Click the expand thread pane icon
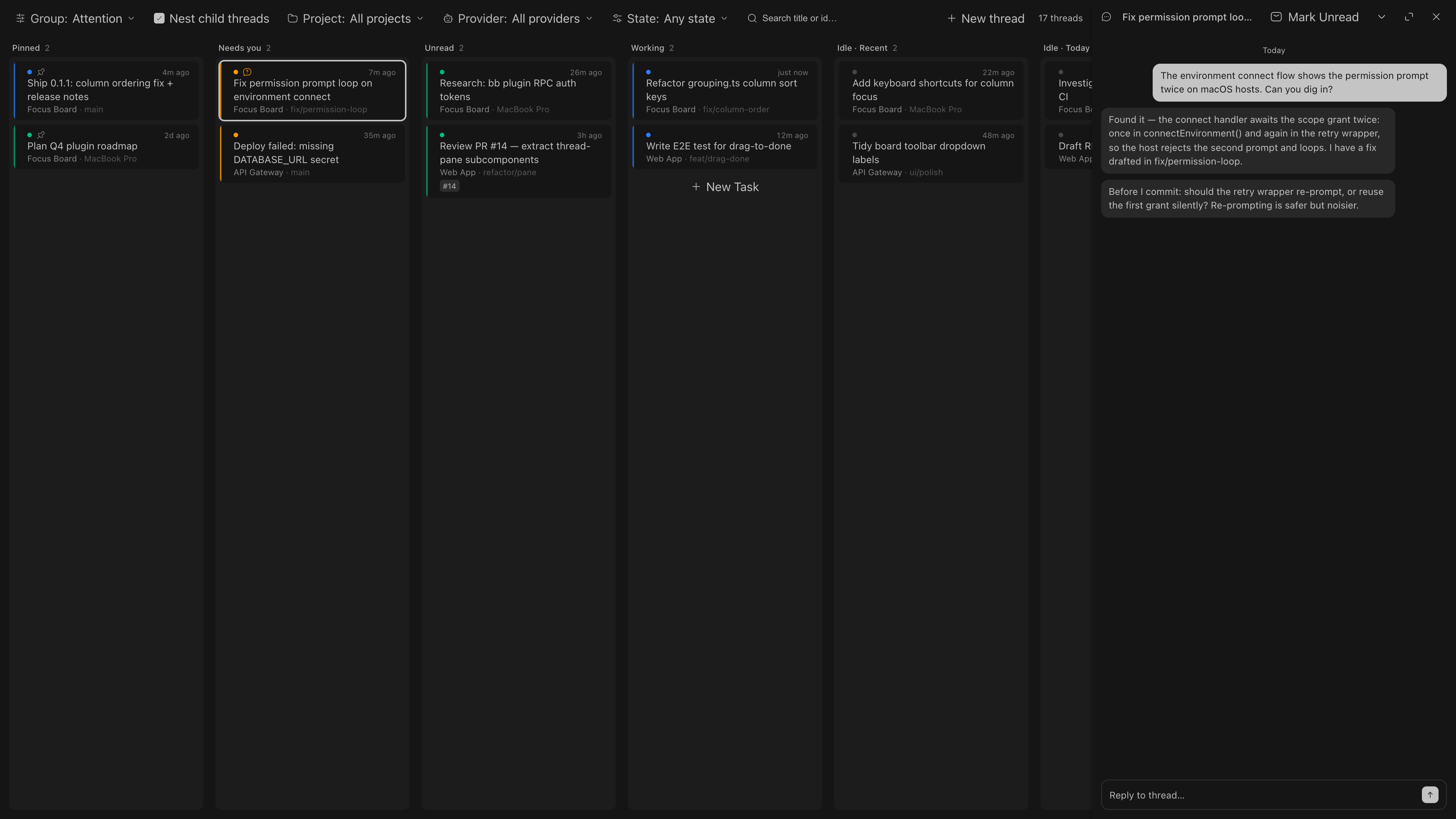The width and height of the screenshot is (1456, 819). tap(1409, 17)
